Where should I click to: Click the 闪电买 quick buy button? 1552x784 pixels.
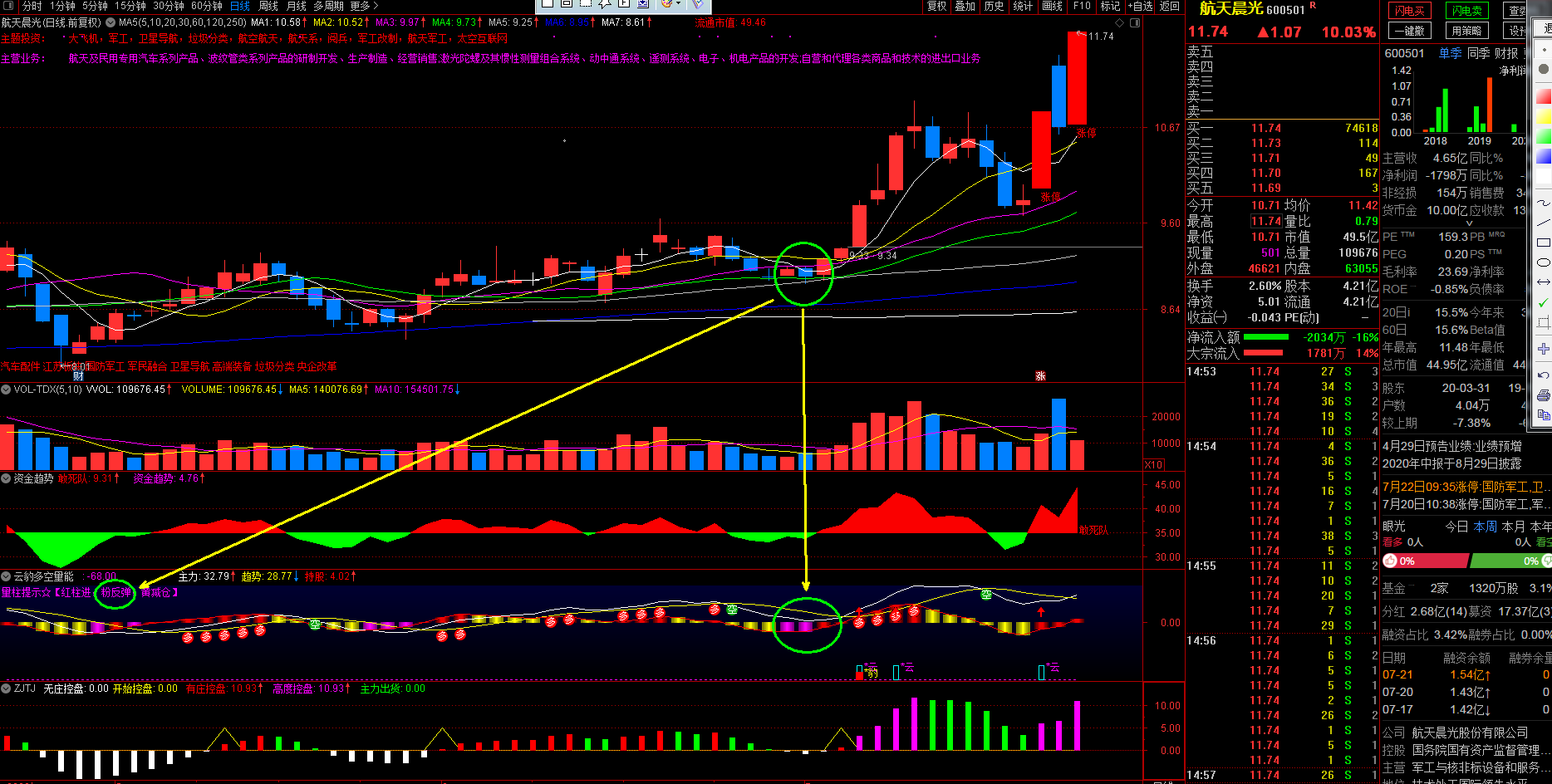coord(1409,11)
